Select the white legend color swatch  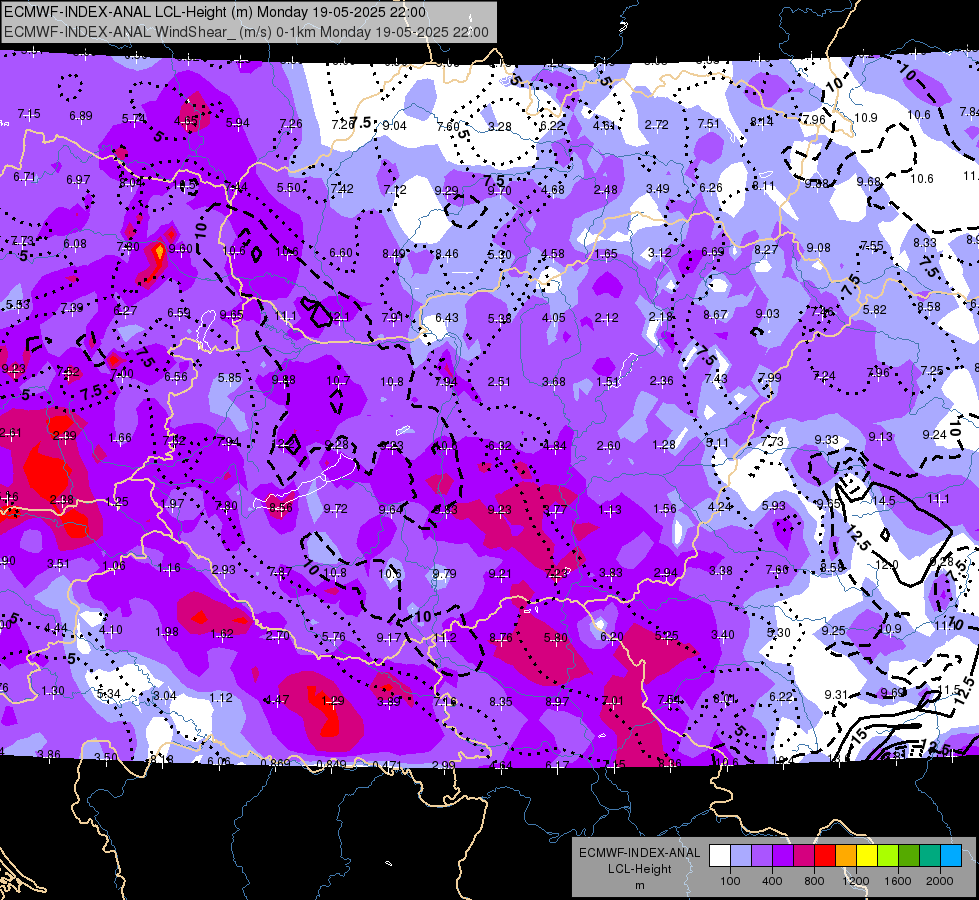[720, 856]
